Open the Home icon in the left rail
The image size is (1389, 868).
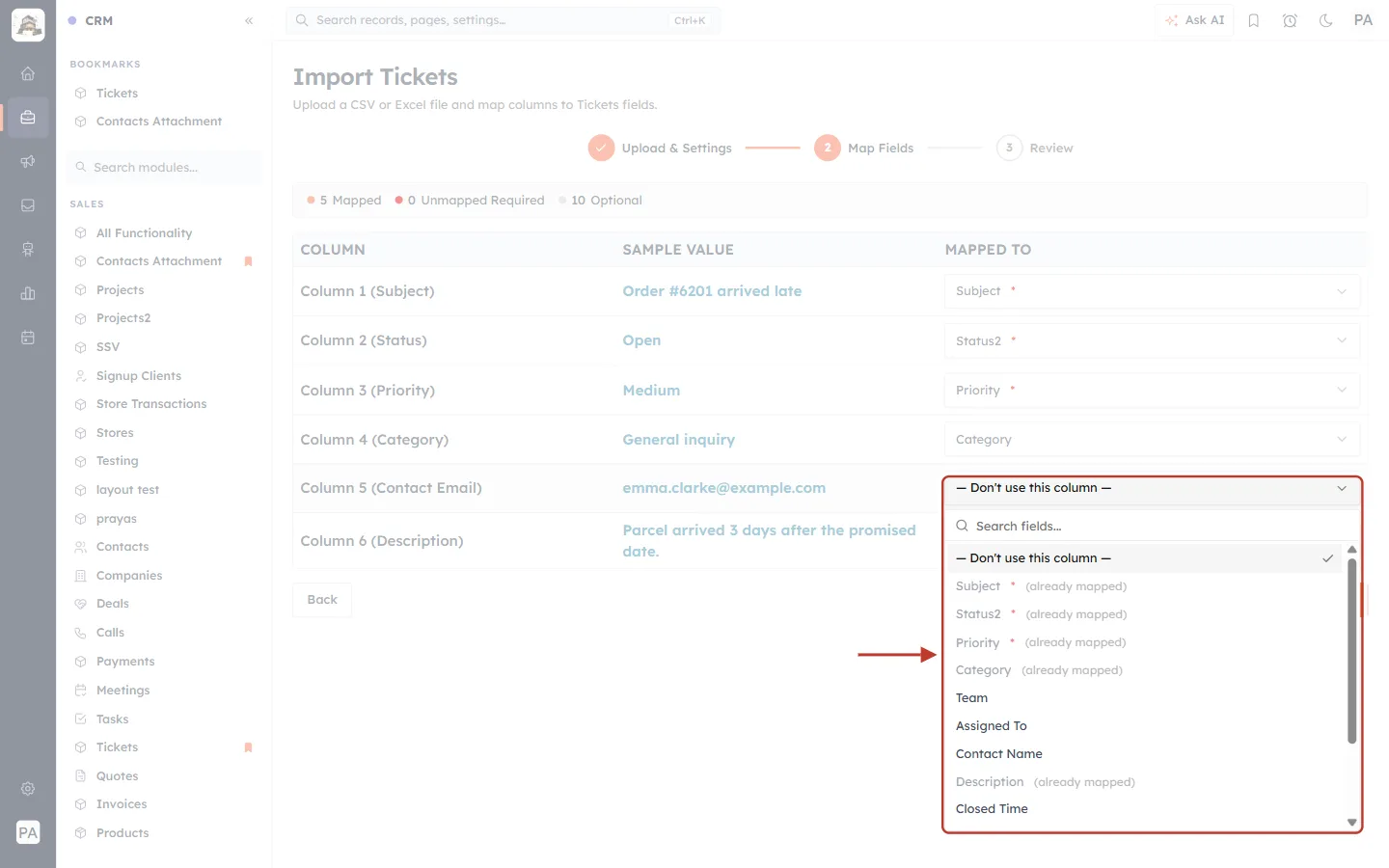(28, 73)
